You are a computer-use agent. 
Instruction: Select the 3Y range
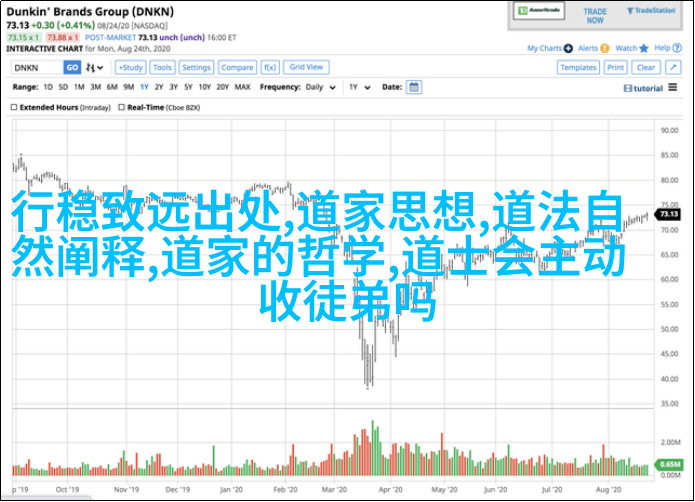click(x=174, y=87)
